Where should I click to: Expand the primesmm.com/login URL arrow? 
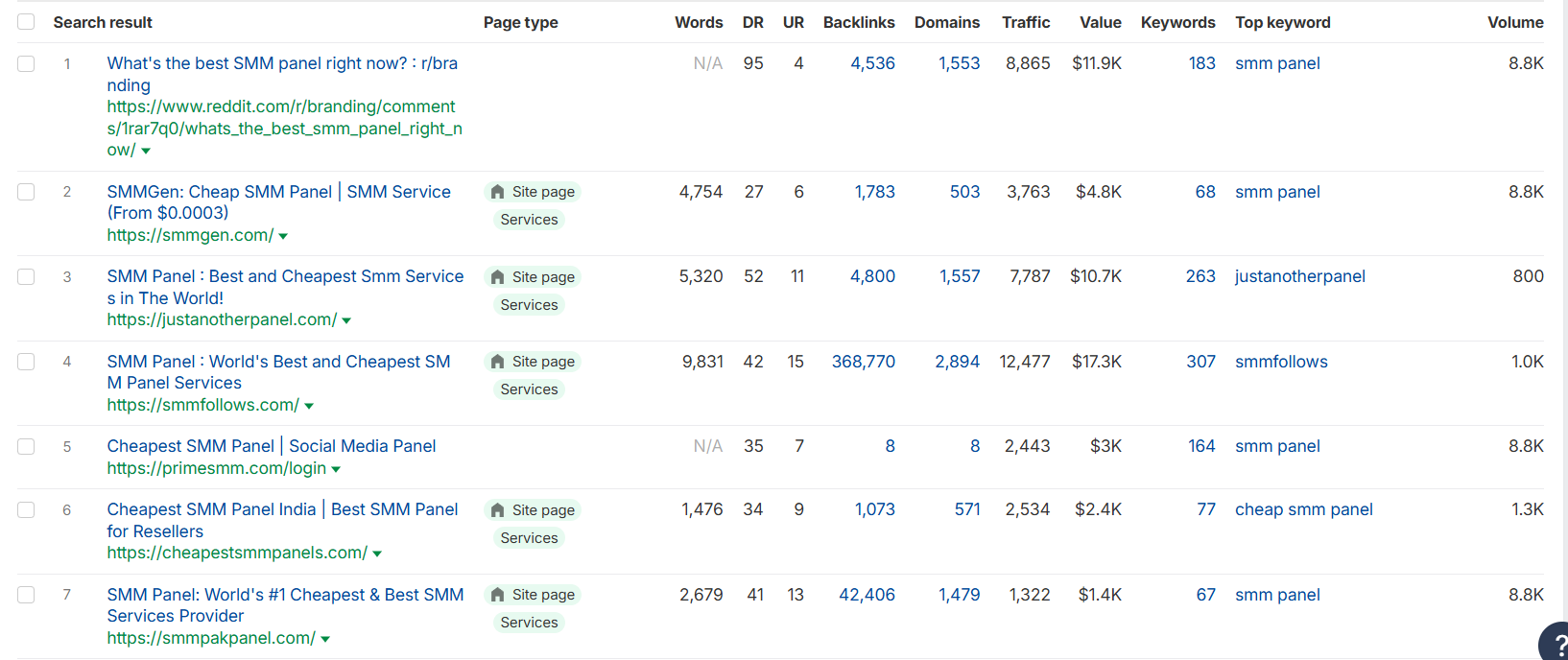click(336, 469)
